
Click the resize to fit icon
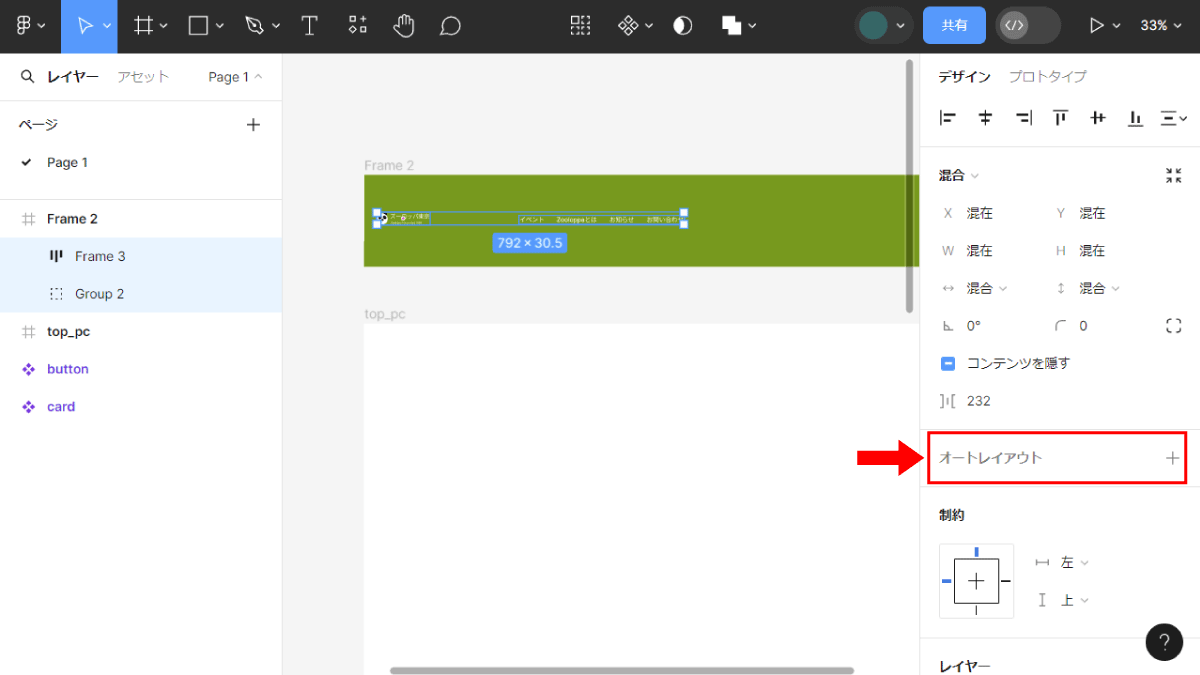click(1174, 176)
